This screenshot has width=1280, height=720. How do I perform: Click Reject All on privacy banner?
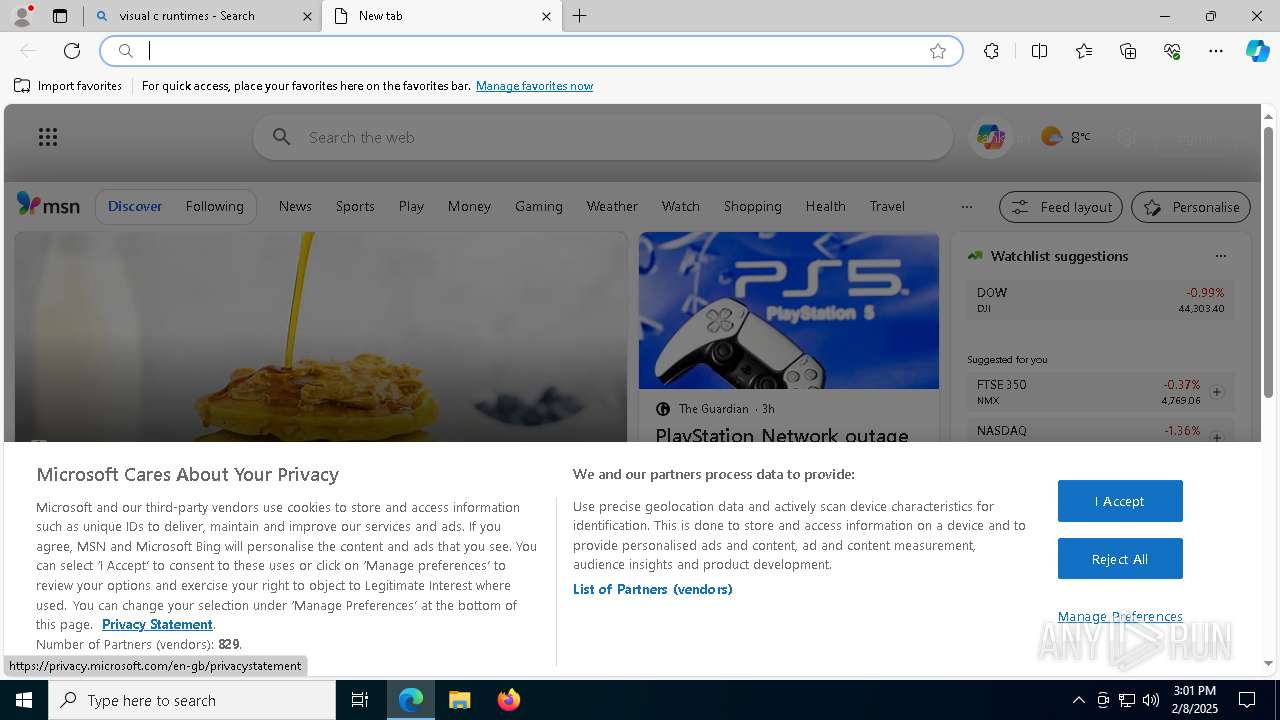1120,559
